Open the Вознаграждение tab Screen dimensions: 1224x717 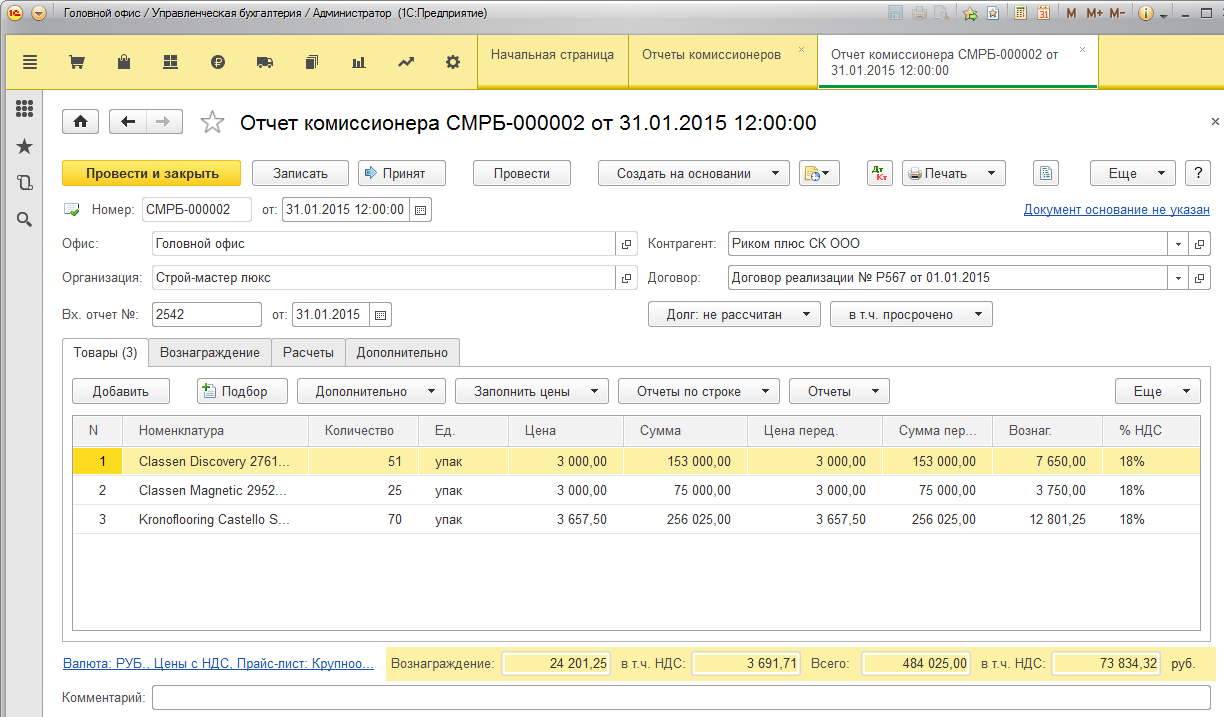click(x=210, y=352)
